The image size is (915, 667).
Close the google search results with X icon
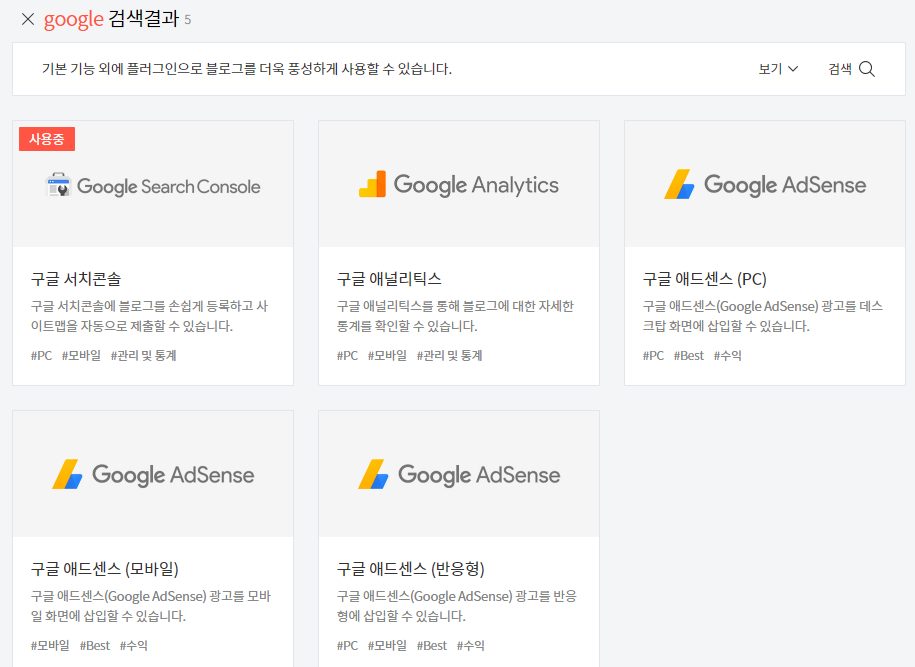(27, 19)
